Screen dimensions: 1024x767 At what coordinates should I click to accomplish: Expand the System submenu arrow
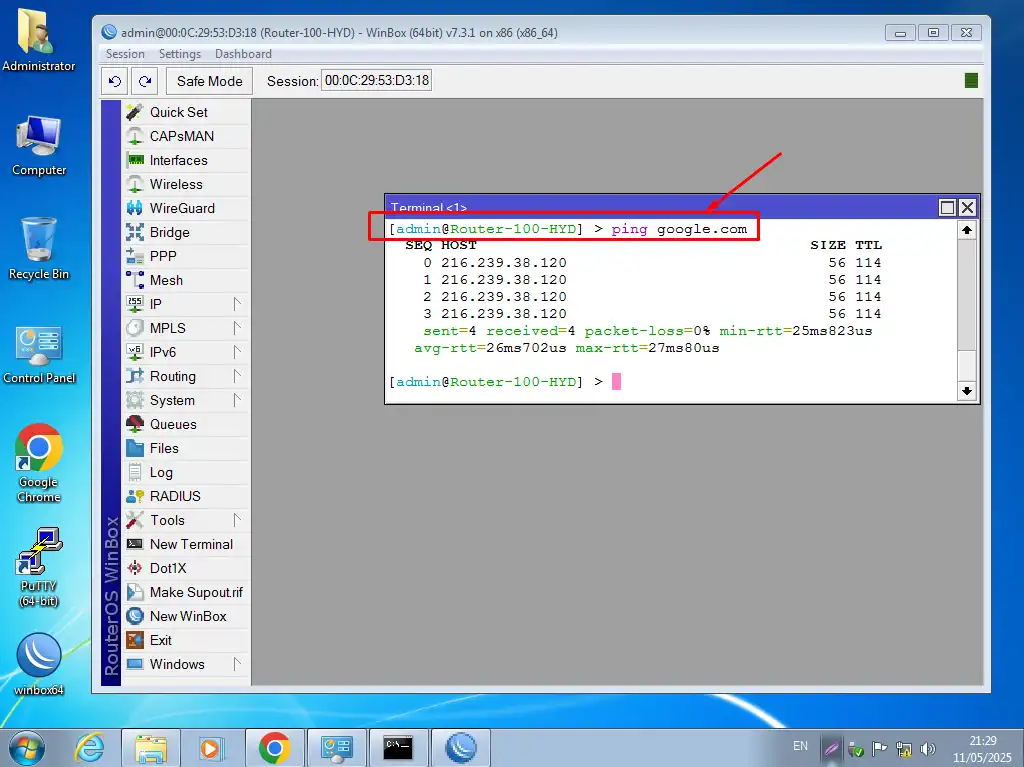[237, 400]
